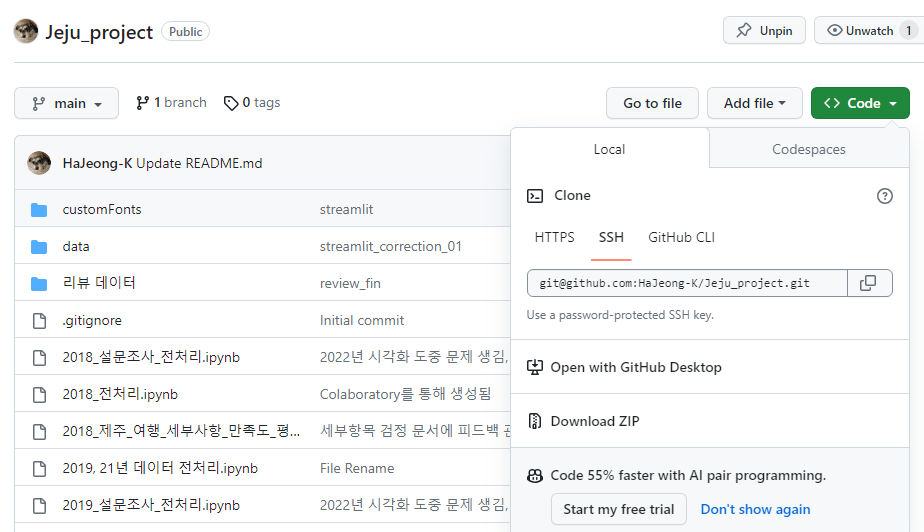
Task: Open the .gitignore file
Action: point(92,320)
